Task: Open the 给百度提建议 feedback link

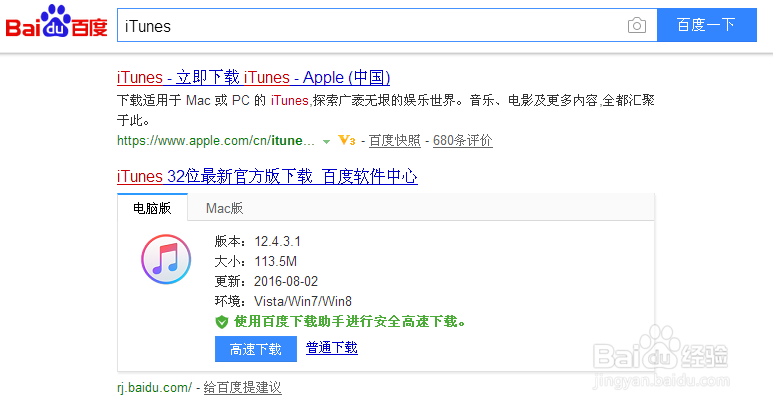Action: pos(242,387)
